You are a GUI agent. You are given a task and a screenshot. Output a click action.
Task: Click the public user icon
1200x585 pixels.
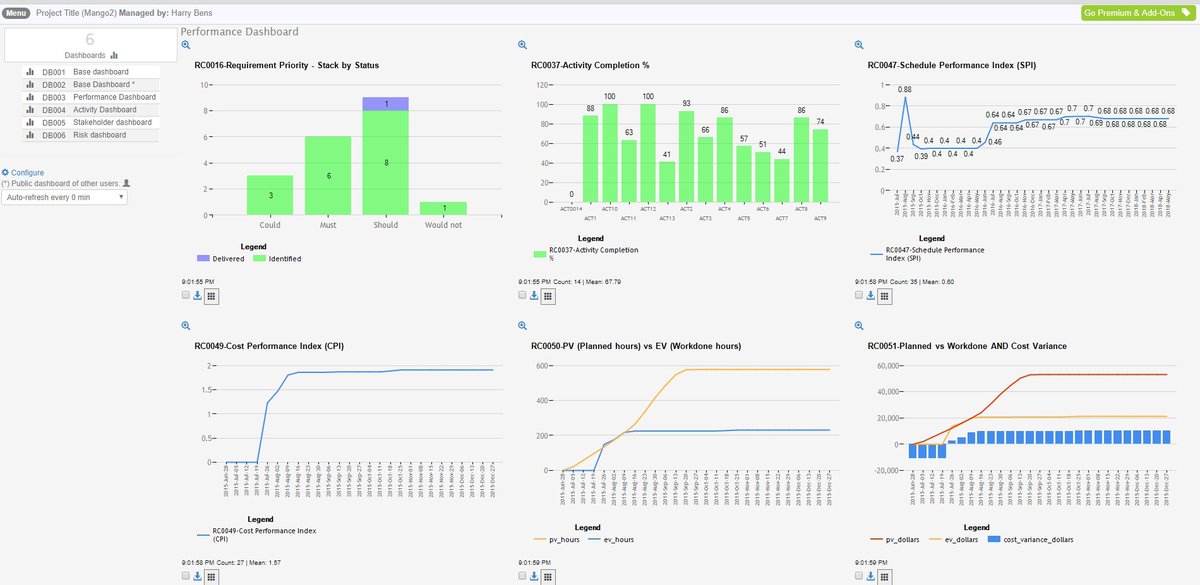(x=126, y=184)
